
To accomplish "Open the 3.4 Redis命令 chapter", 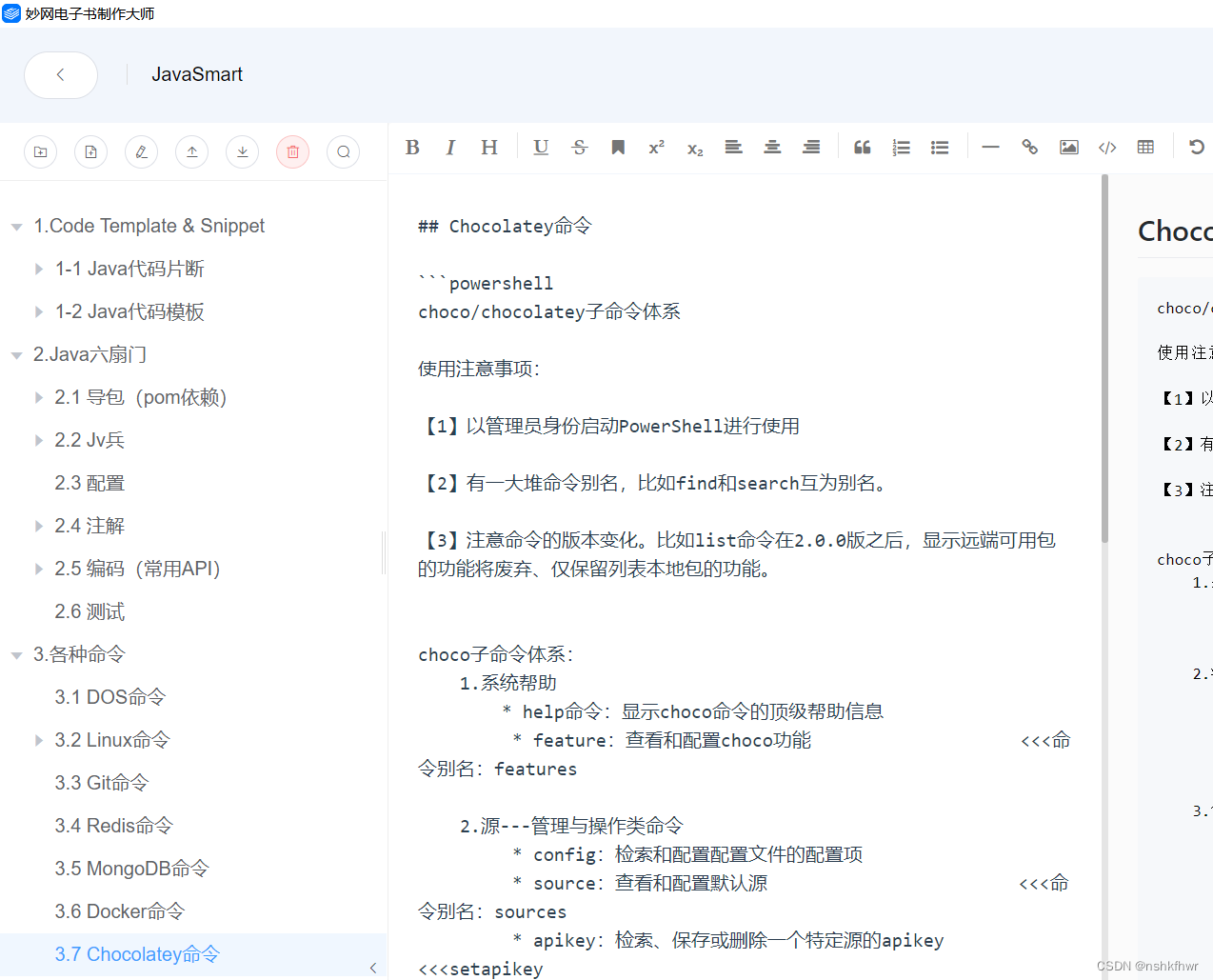I will [x=113, y=826].
